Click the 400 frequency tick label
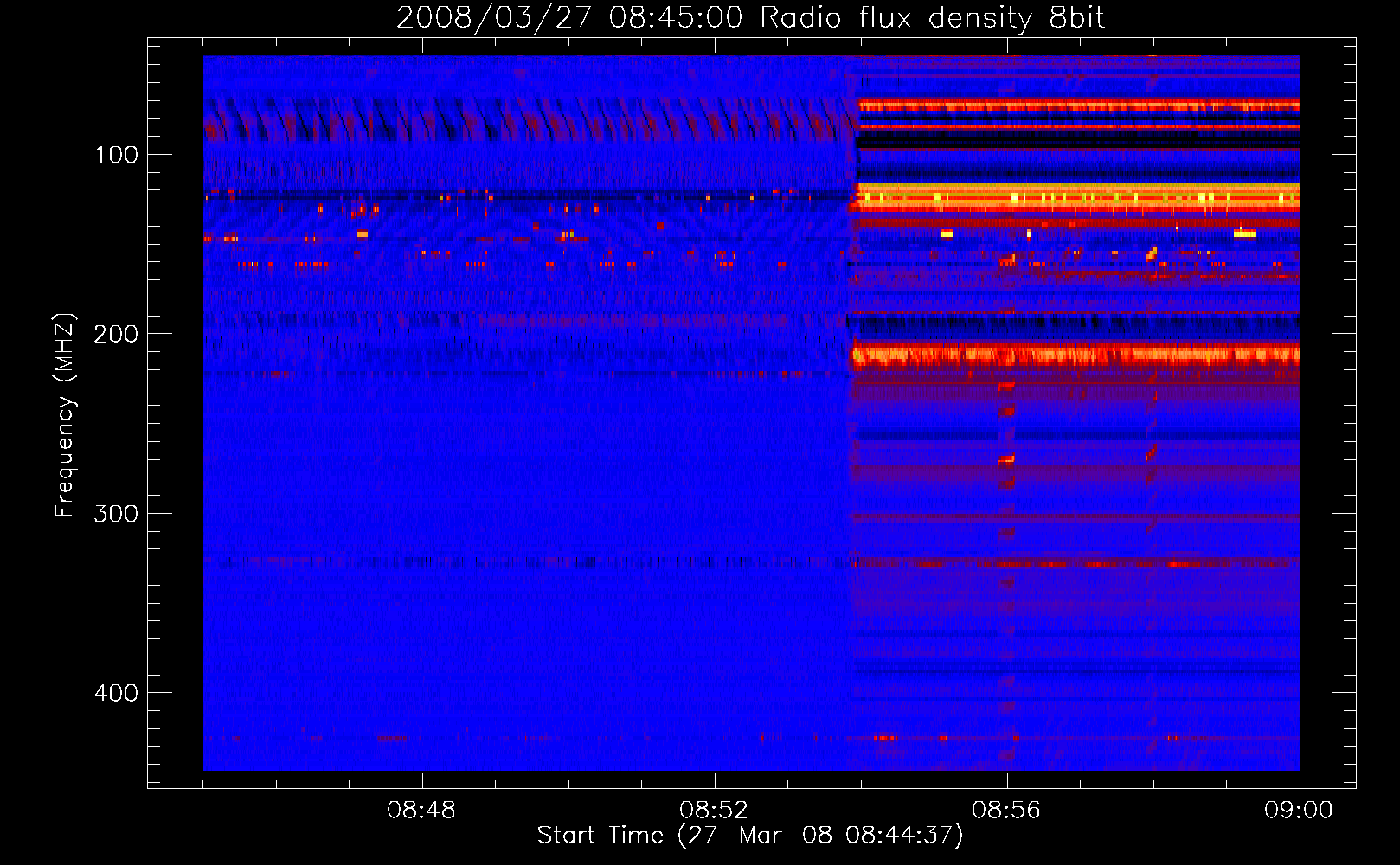Viewport: 1400px width, 865px height. (x=116, y=693)
